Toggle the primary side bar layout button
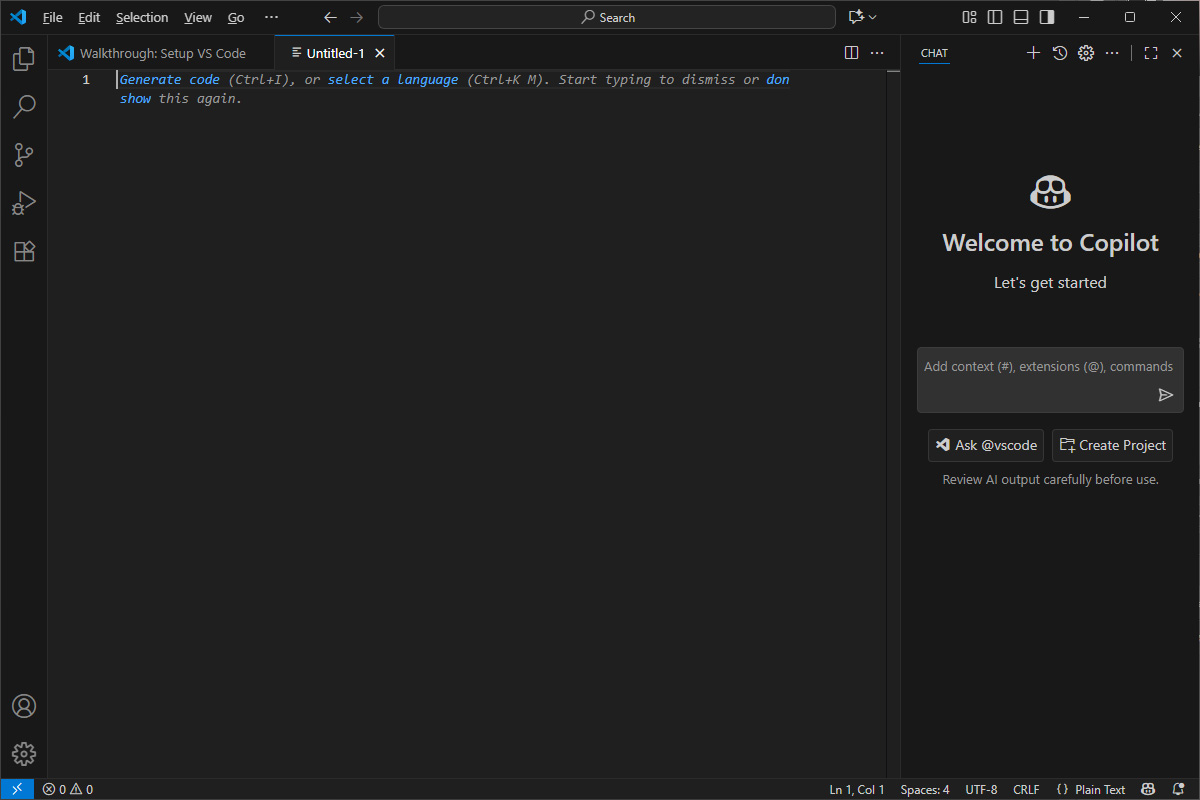The width and height of the screenshot is (1200, 800). [x=994, y=17]
